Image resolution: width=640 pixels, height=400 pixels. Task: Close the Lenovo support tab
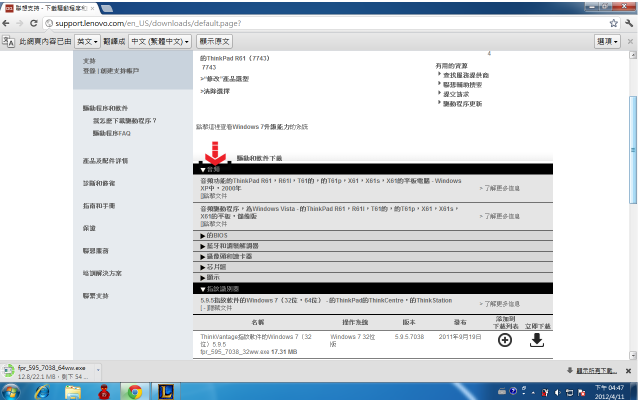(93, 8)
